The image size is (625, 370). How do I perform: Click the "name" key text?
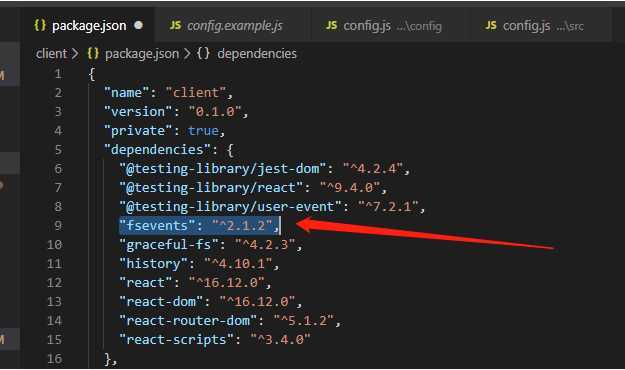coord(126,93)
